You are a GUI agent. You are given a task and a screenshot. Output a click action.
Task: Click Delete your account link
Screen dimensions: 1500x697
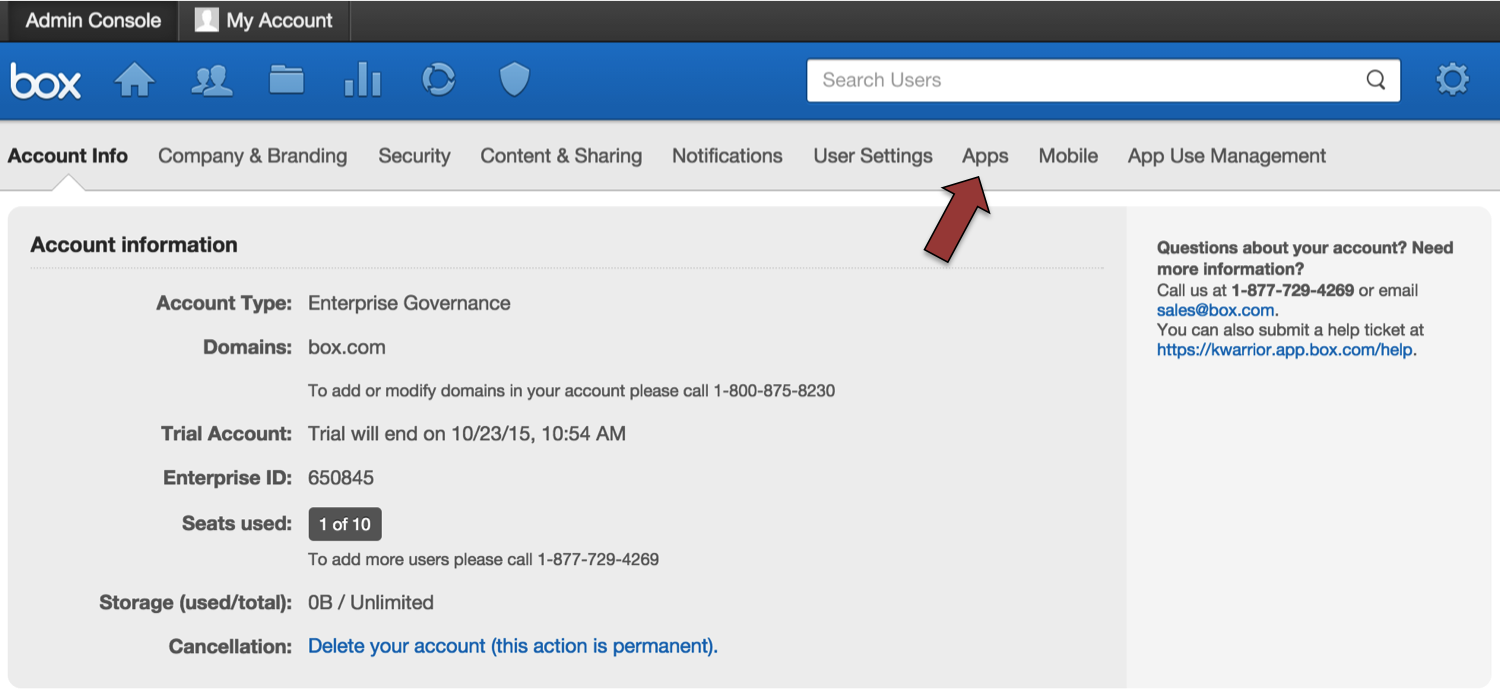513,646
